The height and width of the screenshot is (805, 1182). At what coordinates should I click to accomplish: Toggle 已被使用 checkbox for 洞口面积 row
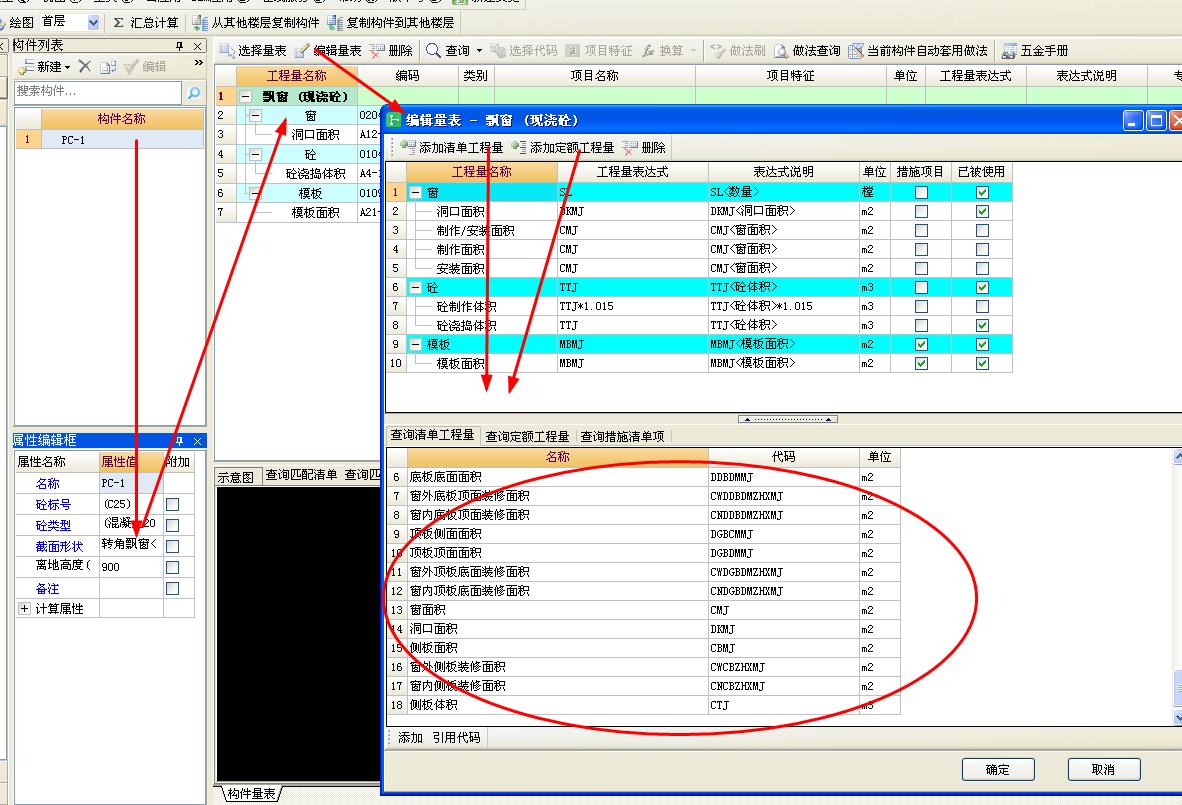click(x=982, y=211)
